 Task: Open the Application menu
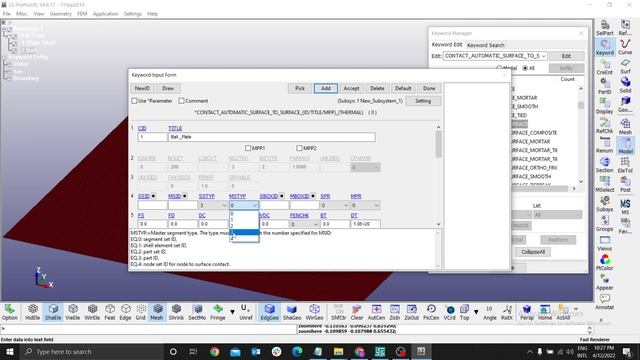point(105,14)
